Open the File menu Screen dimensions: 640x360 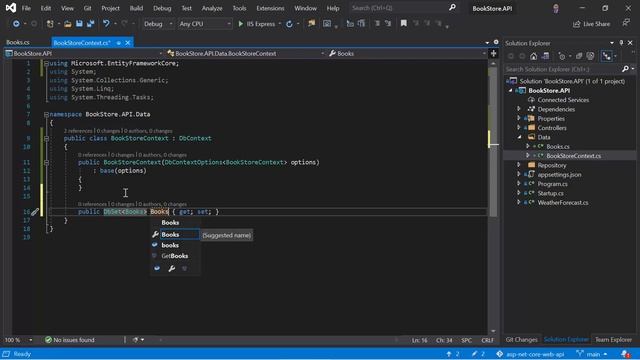(26, 8)
